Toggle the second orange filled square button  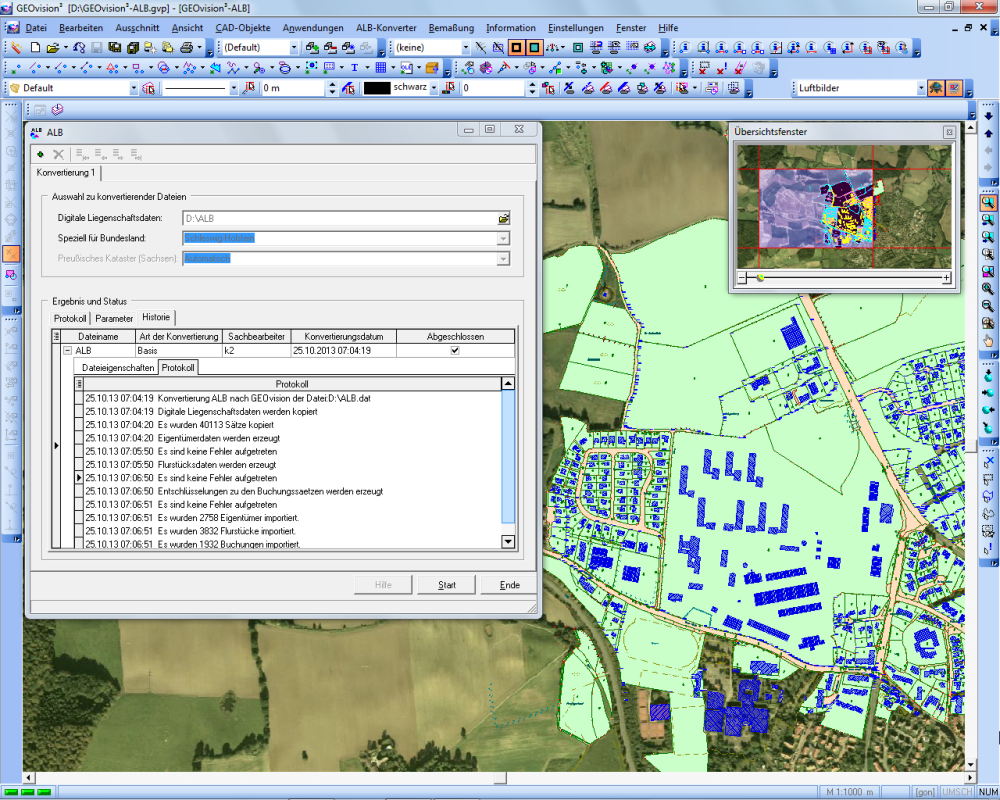point(534,47)
